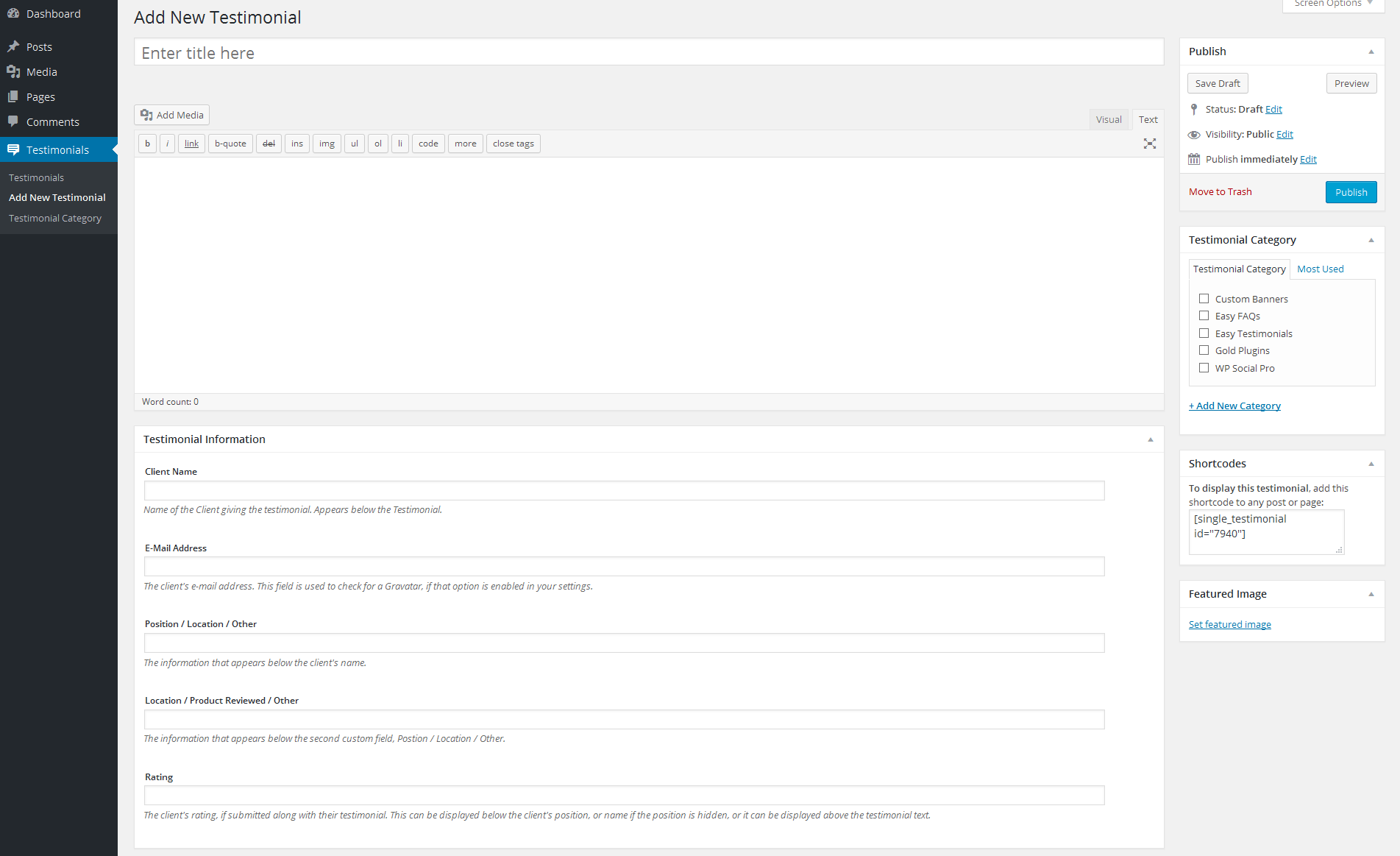1400x856 pixels.
Task: Tick the WP Social Pro category
Action: pyautogui.click(x=1204, y=368)
